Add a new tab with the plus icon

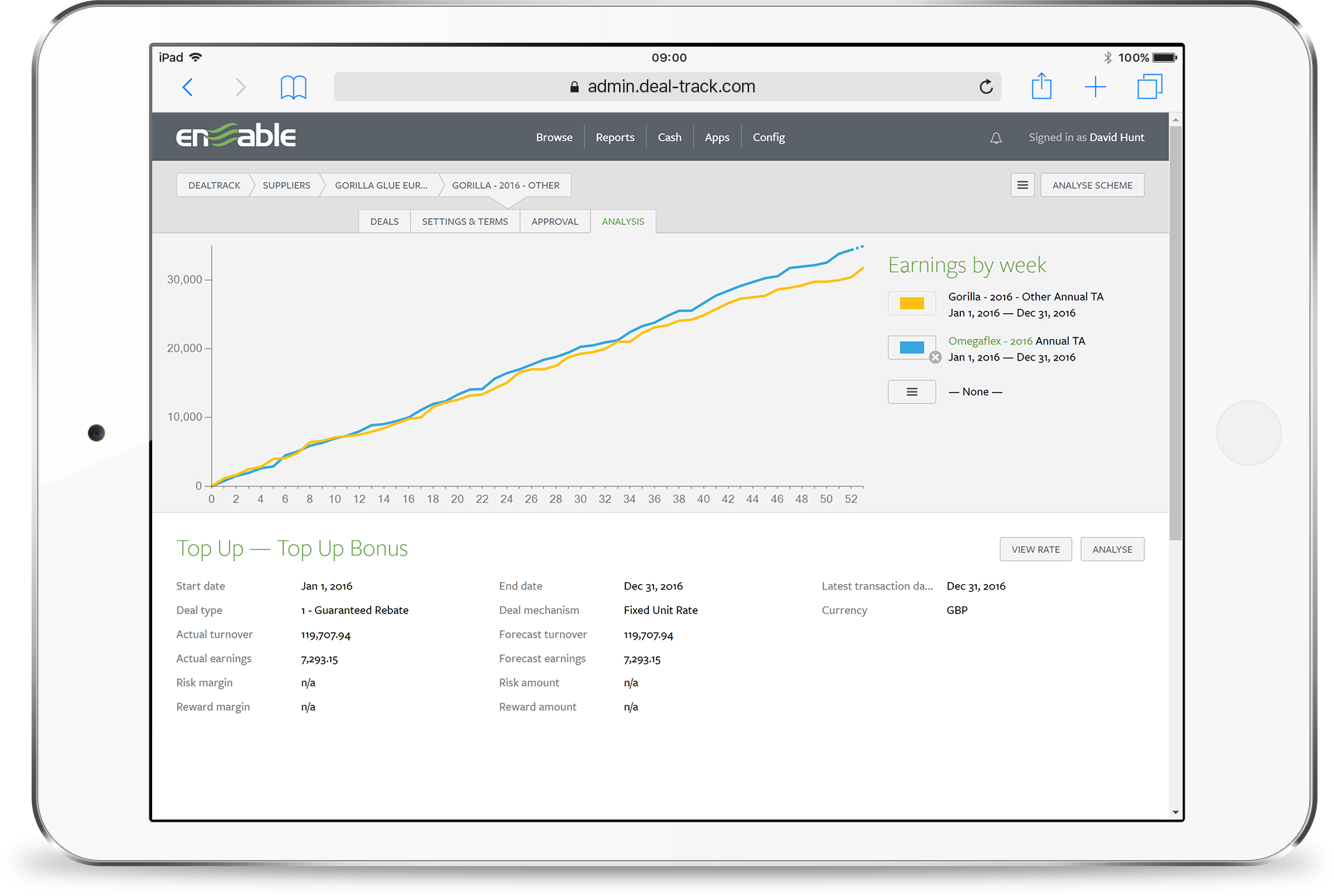pos(1095,87)
